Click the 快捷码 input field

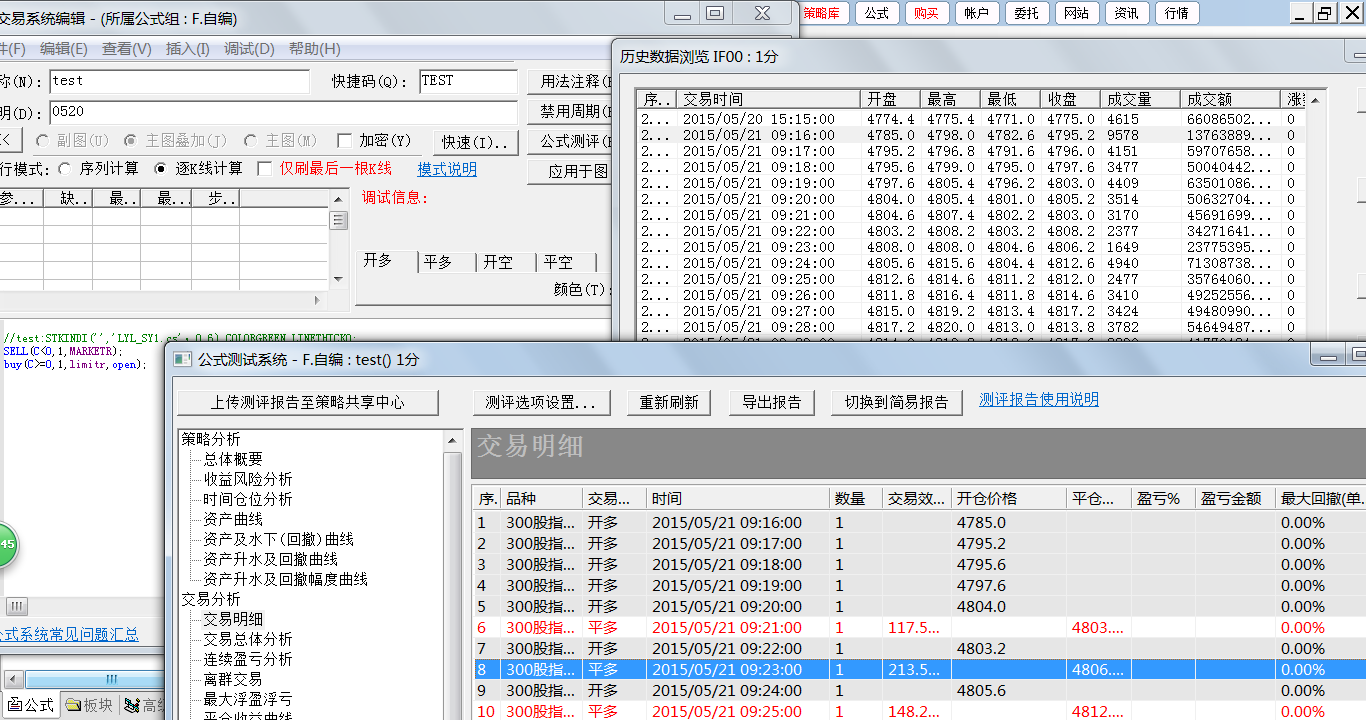[467, 81]
